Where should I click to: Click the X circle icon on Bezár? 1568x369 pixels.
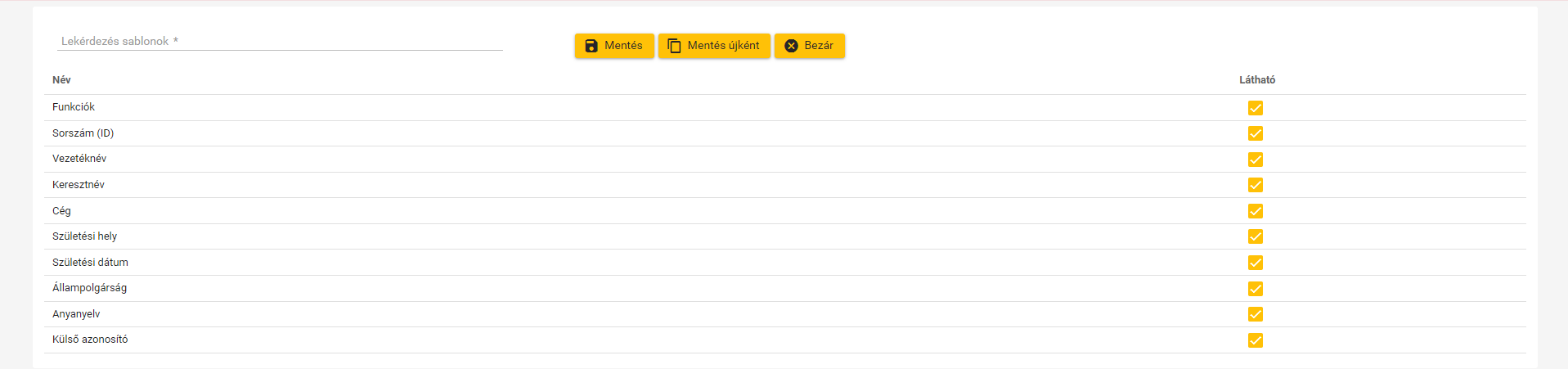pos(791,46)
